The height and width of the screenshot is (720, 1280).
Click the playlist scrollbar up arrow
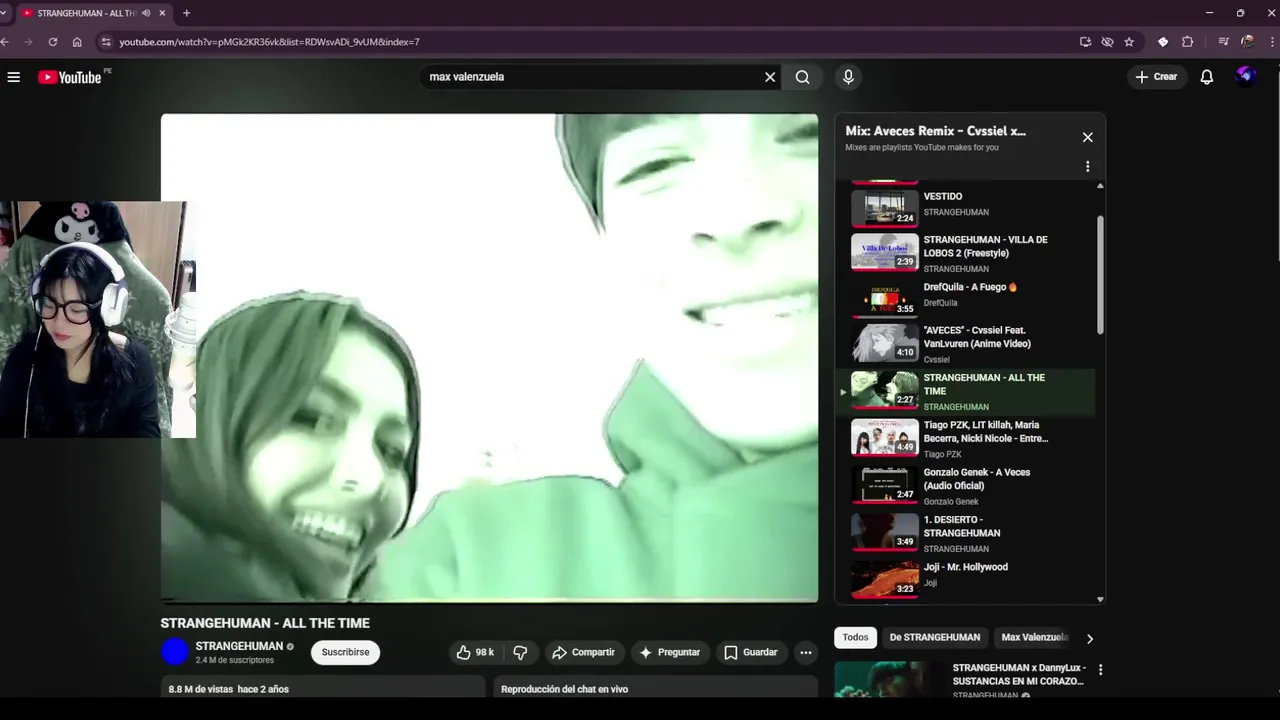pos(1100,186)
